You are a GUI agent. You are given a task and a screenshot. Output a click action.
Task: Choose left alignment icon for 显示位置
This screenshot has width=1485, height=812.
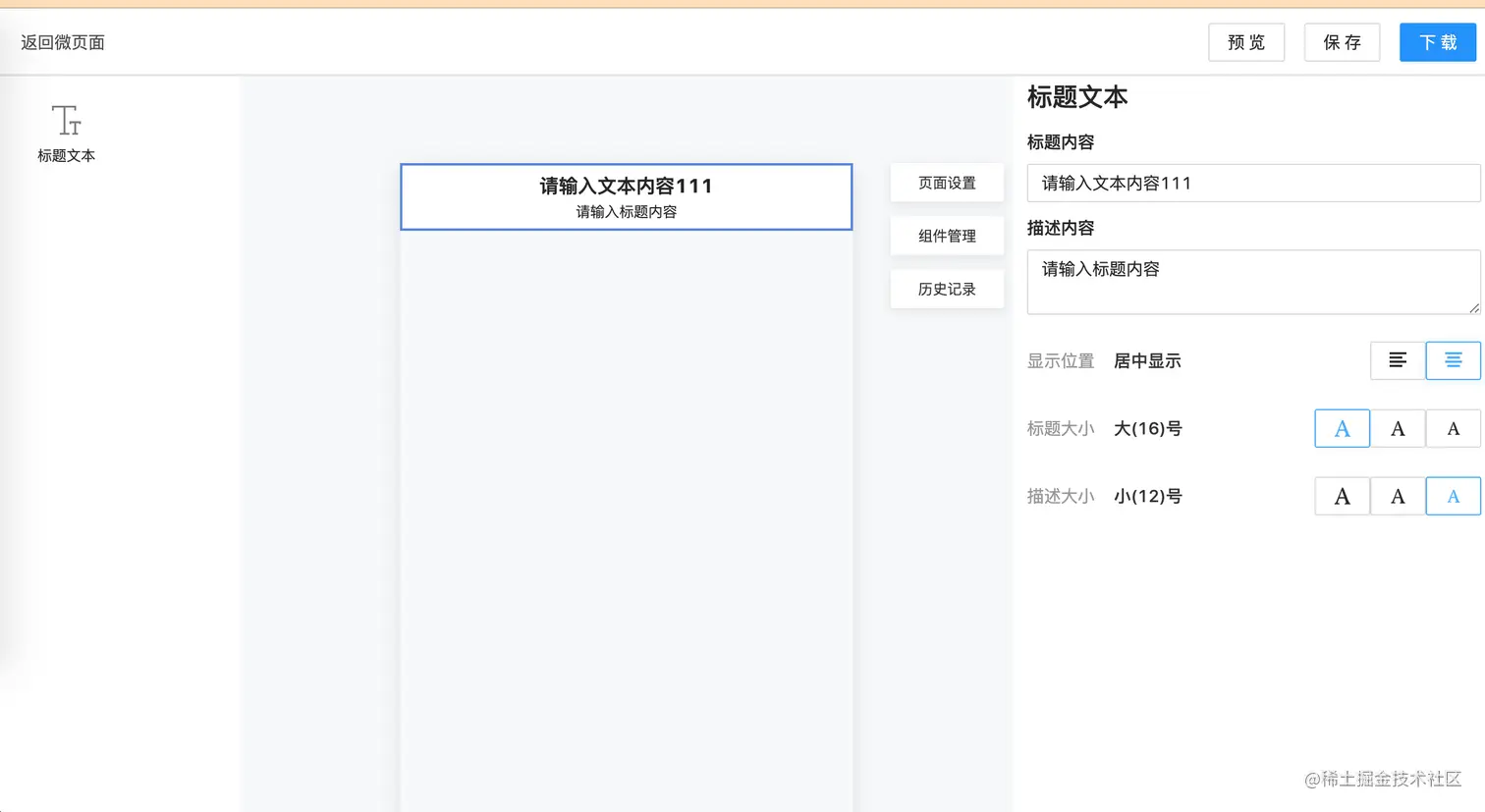click(x=1398, y=360)
